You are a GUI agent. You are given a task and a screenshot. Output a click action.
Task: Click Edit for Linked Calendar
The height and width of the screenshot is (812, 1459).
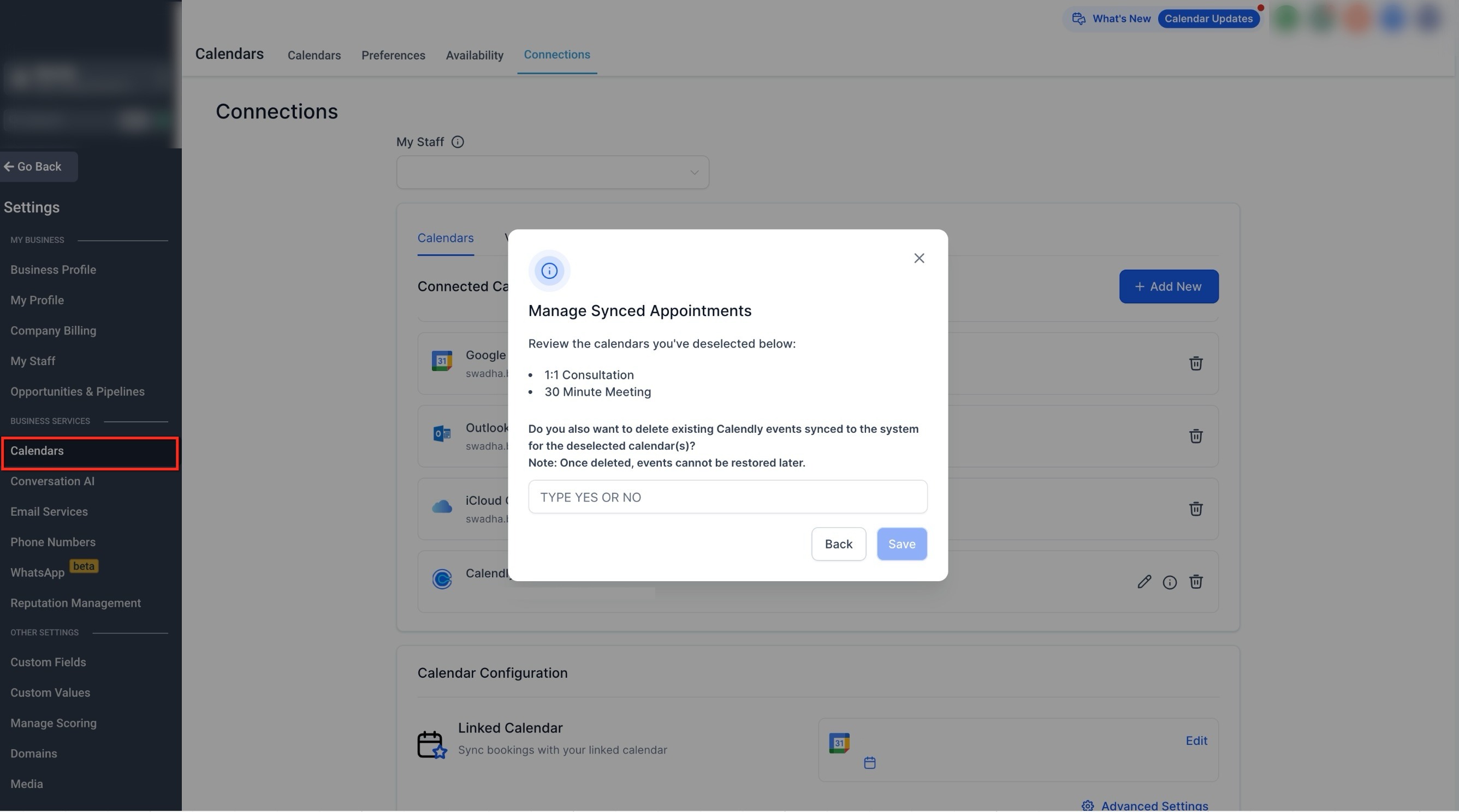click(1196, 741)
